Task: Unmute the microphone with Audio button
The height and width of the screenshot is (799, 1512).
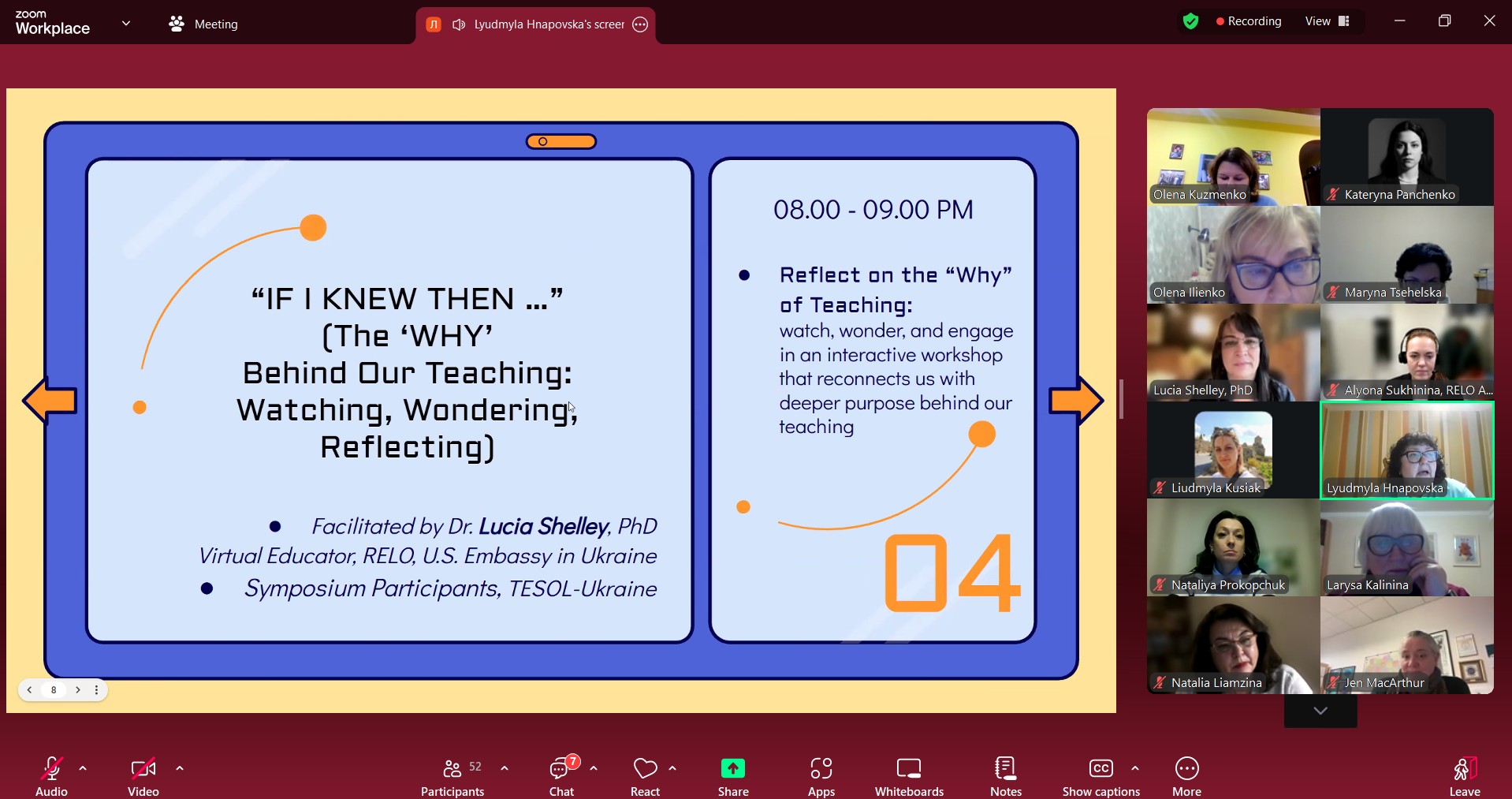Action: tap(52, 776)
